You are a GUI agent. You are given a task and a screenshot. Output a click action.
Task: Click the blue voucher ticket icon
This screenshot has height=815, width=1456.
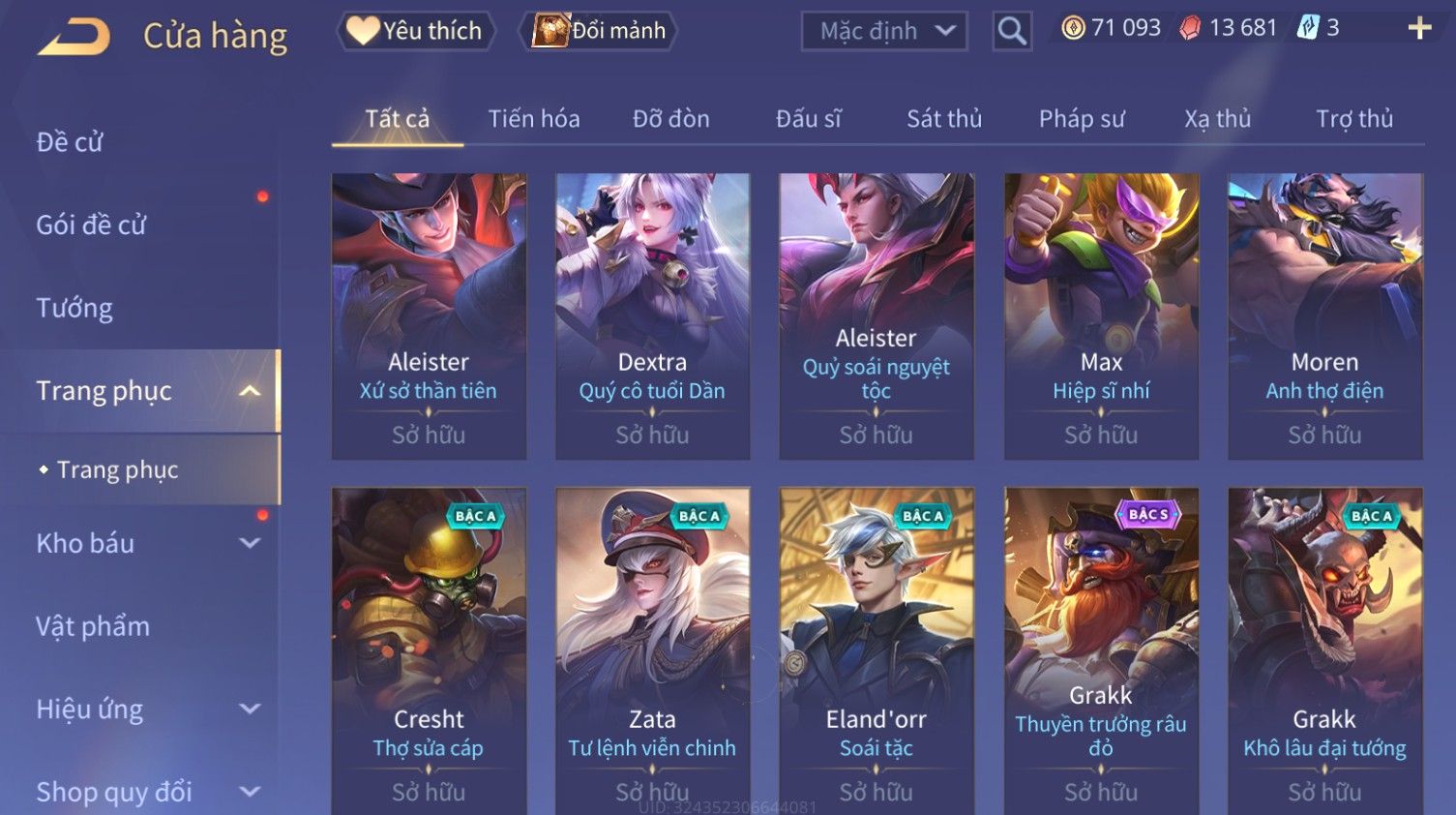pos(1308,28)
